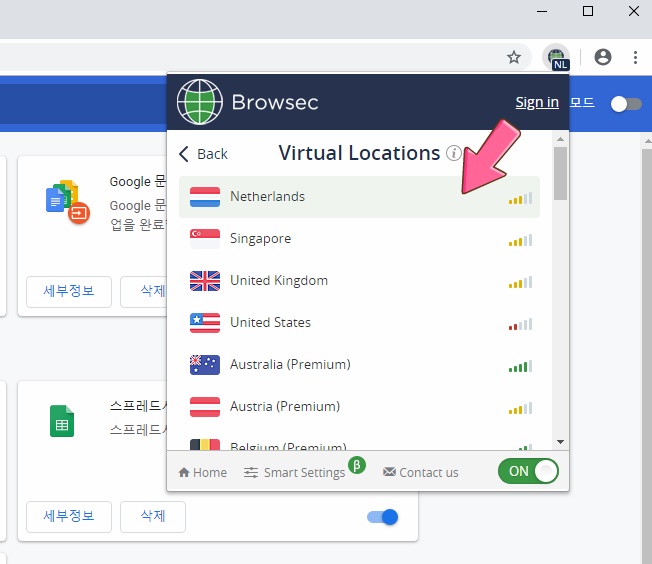Click the green Sheets extension icon
Screen dimensions: 652x564
coord(62,421)
